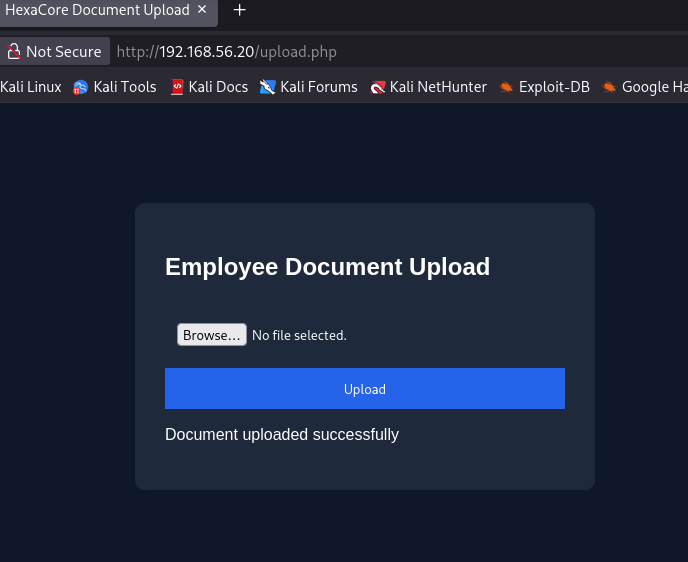Open the Kali NetHunter bookmark
This screenshot has height=562, width=688.
tap(428, 87)
